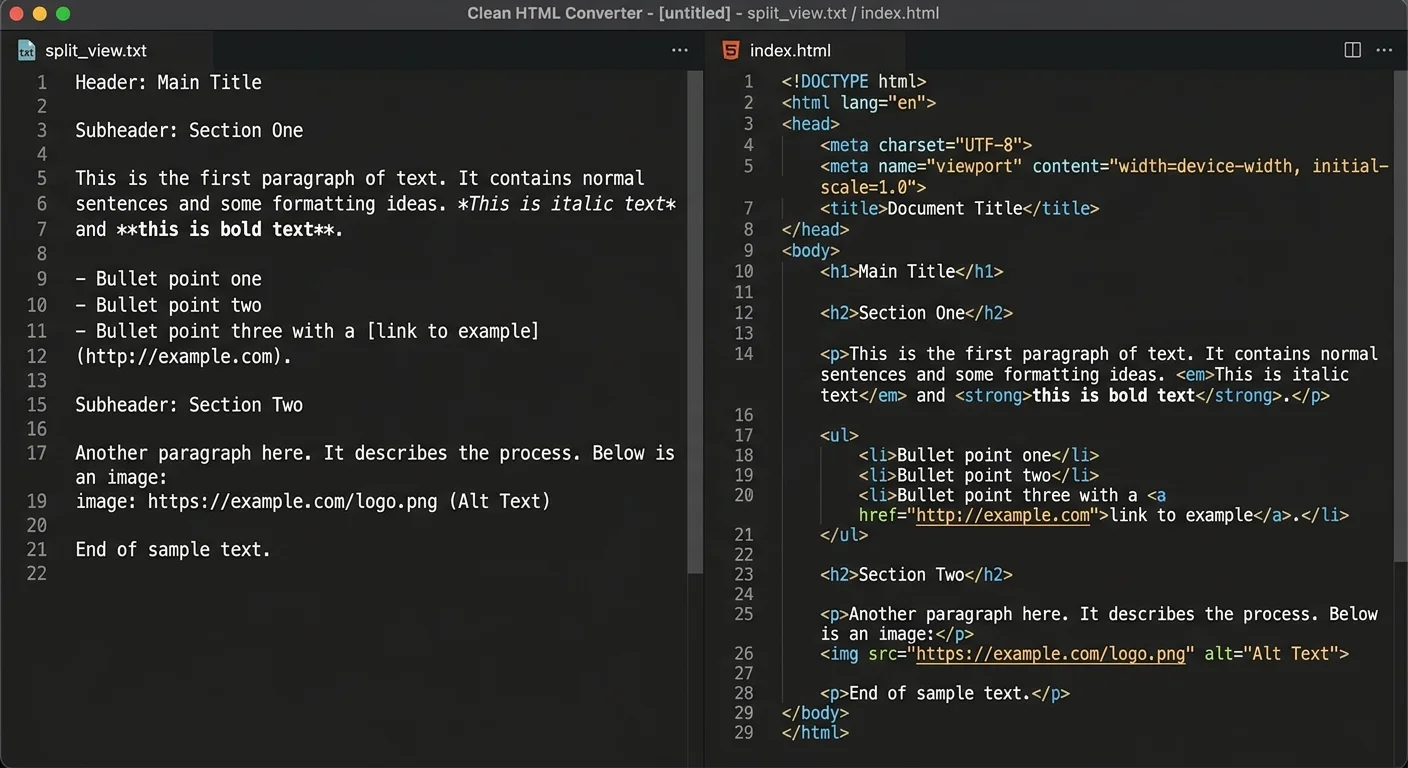Click the '<h1>Main Title</h1>' line
1408x768 pixels.
coord(912,272)
